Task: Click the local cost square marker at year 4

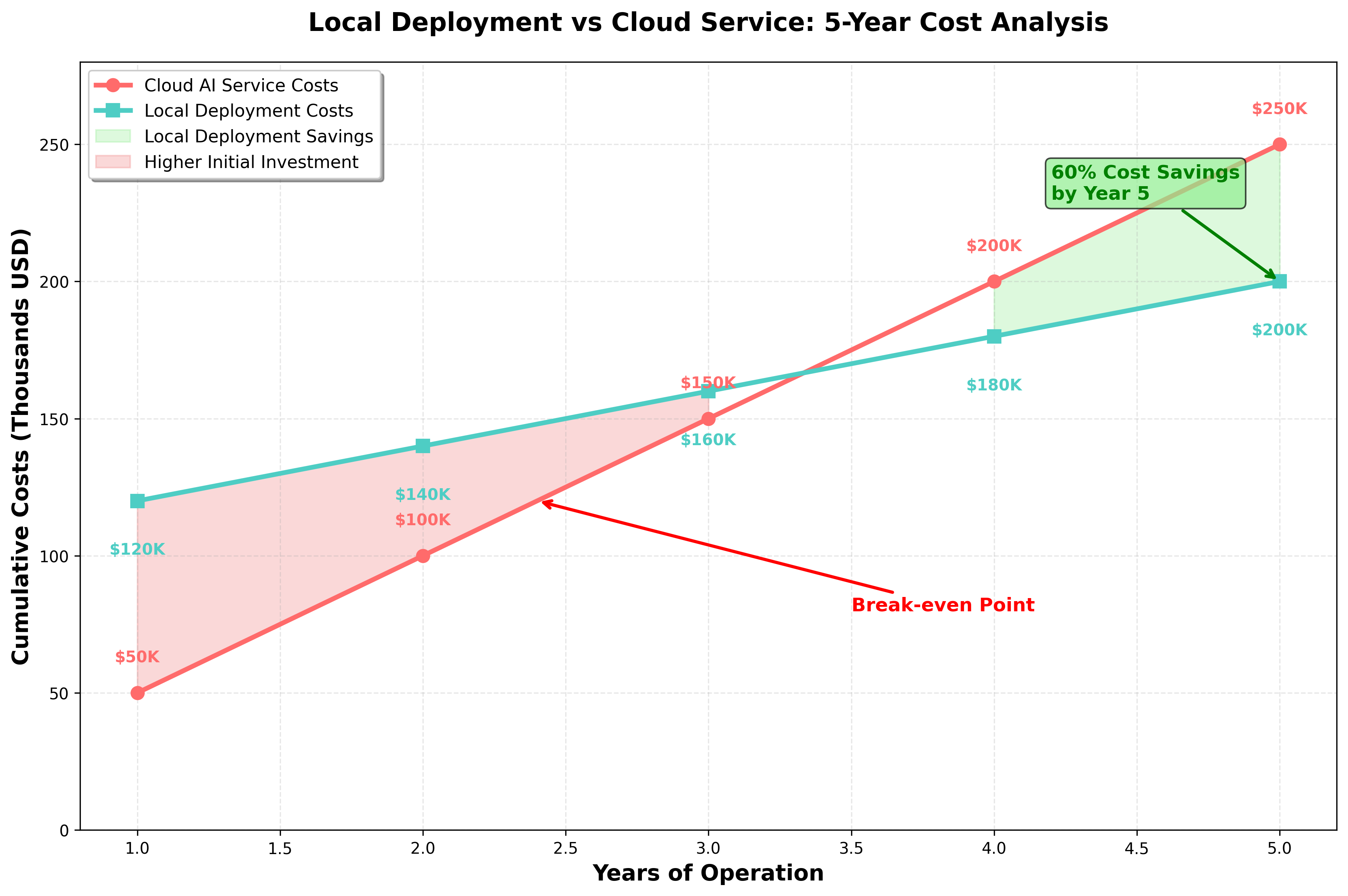Action: [994, 336]
